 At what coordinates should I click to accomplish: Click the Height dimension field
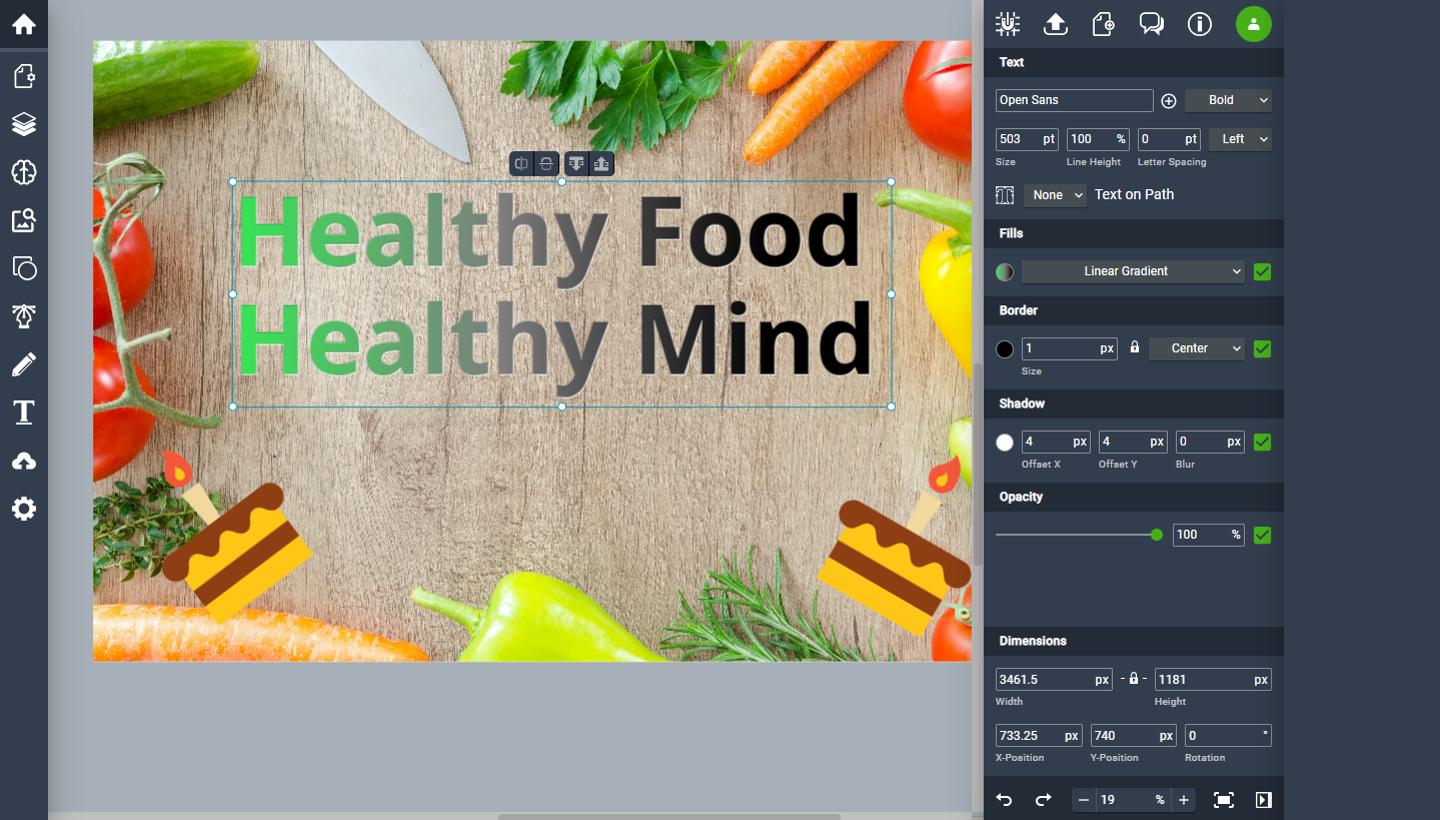(1213, 679)
